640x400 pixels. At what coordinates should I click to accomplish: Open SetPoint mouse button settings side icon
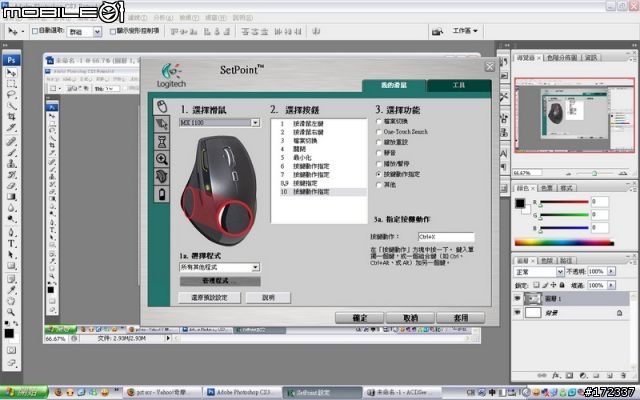[x=162, y=107]
